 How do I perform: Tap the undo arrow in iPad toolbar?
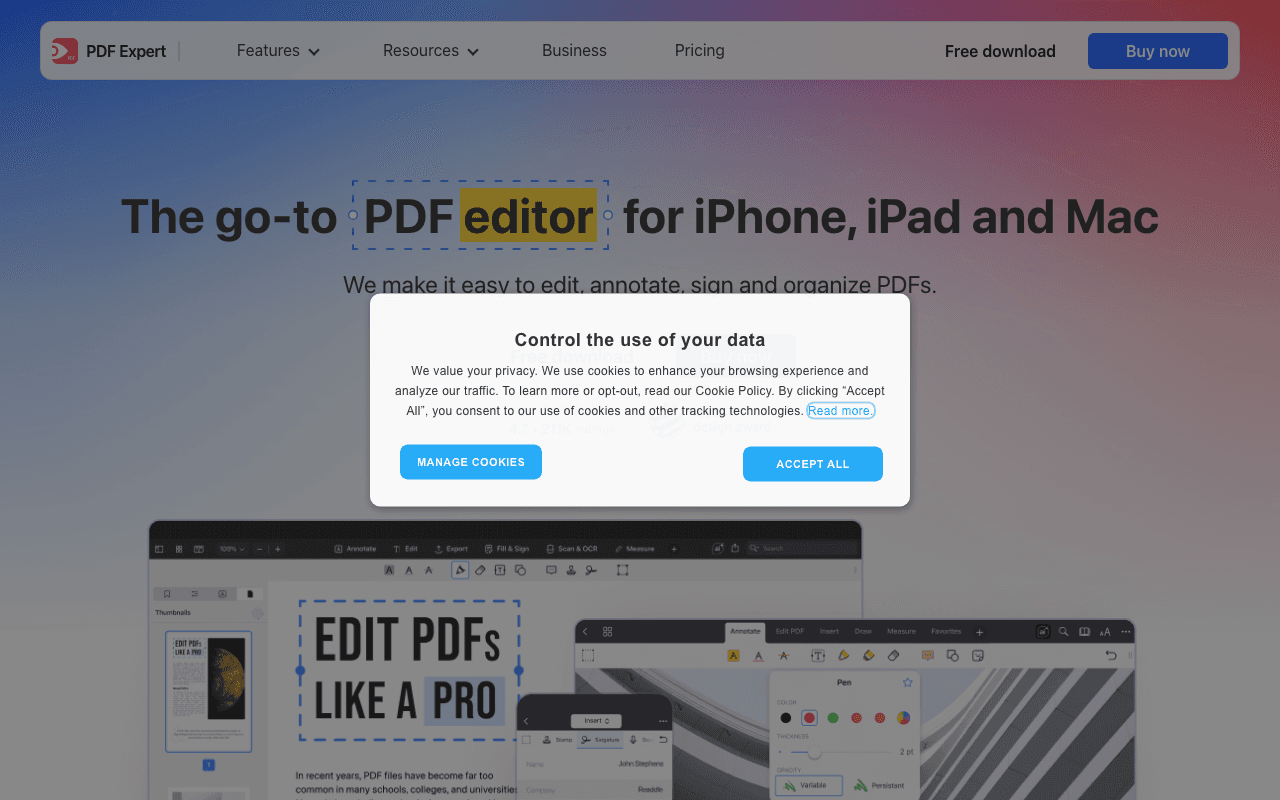tap(1111, 656)
